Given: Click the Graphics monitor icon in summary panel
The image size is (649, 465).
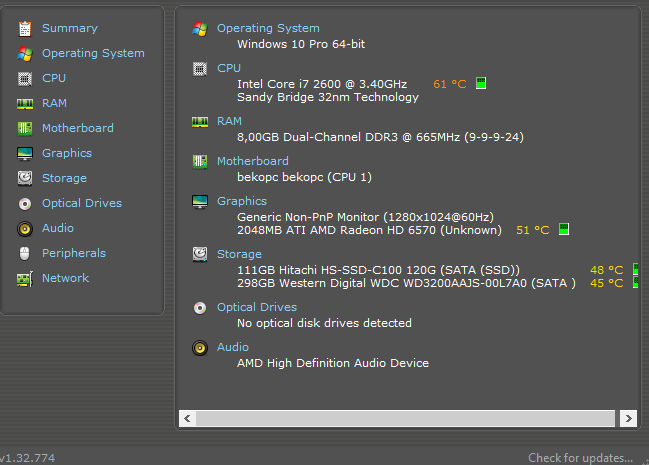Looking at the screenshot, I should (x=200, y=202).
